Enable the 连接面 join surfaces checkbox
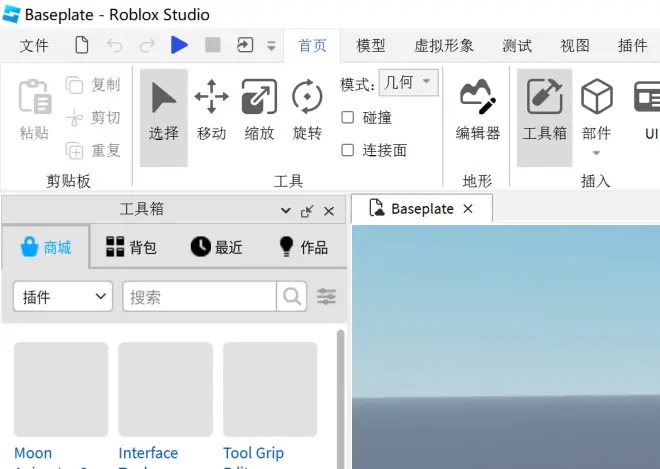Screen dimensions: 660x469 (x=347, y=150)
